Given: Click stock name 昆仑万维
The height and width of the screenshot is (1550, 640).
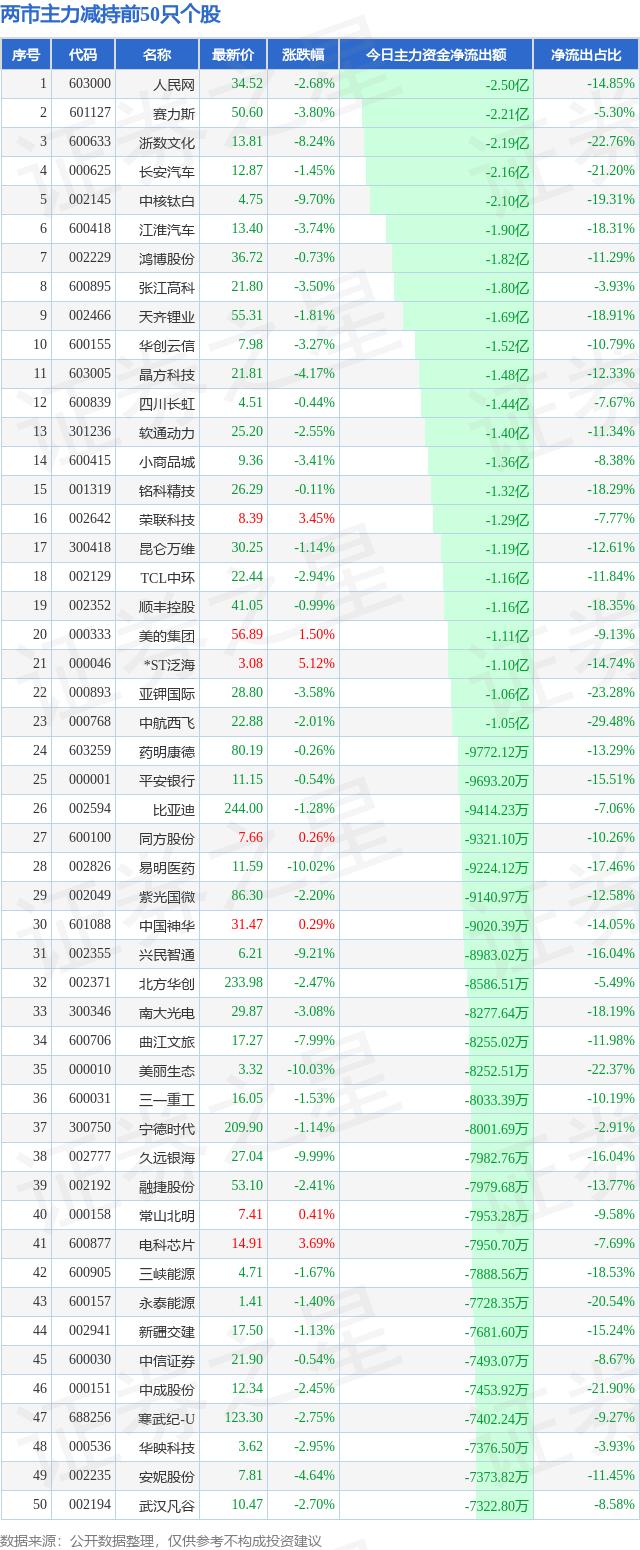Looking at the screenshot, I should point(167,548).
